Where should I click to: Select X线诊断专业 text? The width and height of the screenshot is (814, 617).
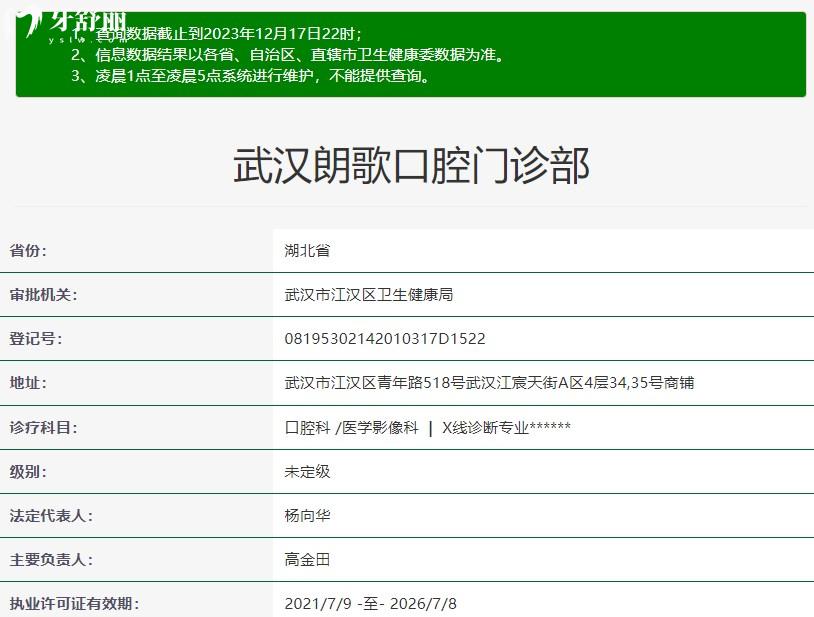485,428
